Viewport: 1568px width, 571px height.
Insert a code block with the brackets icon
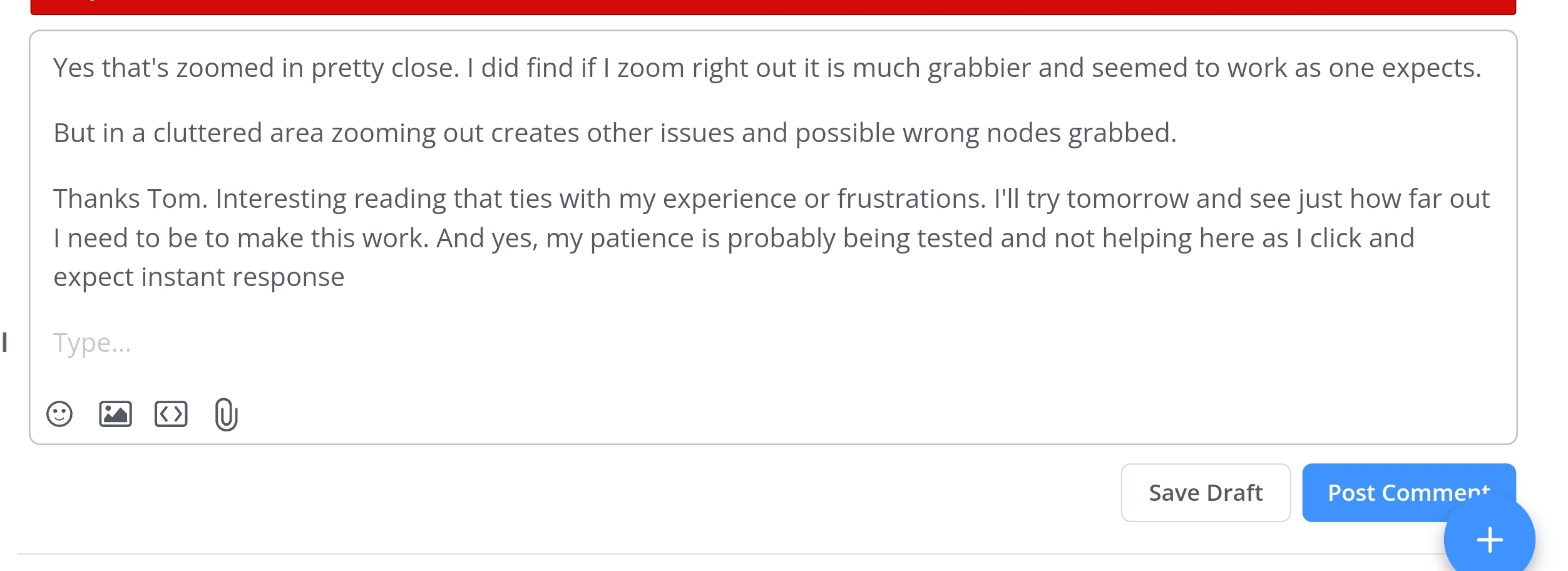coord(171,414)
